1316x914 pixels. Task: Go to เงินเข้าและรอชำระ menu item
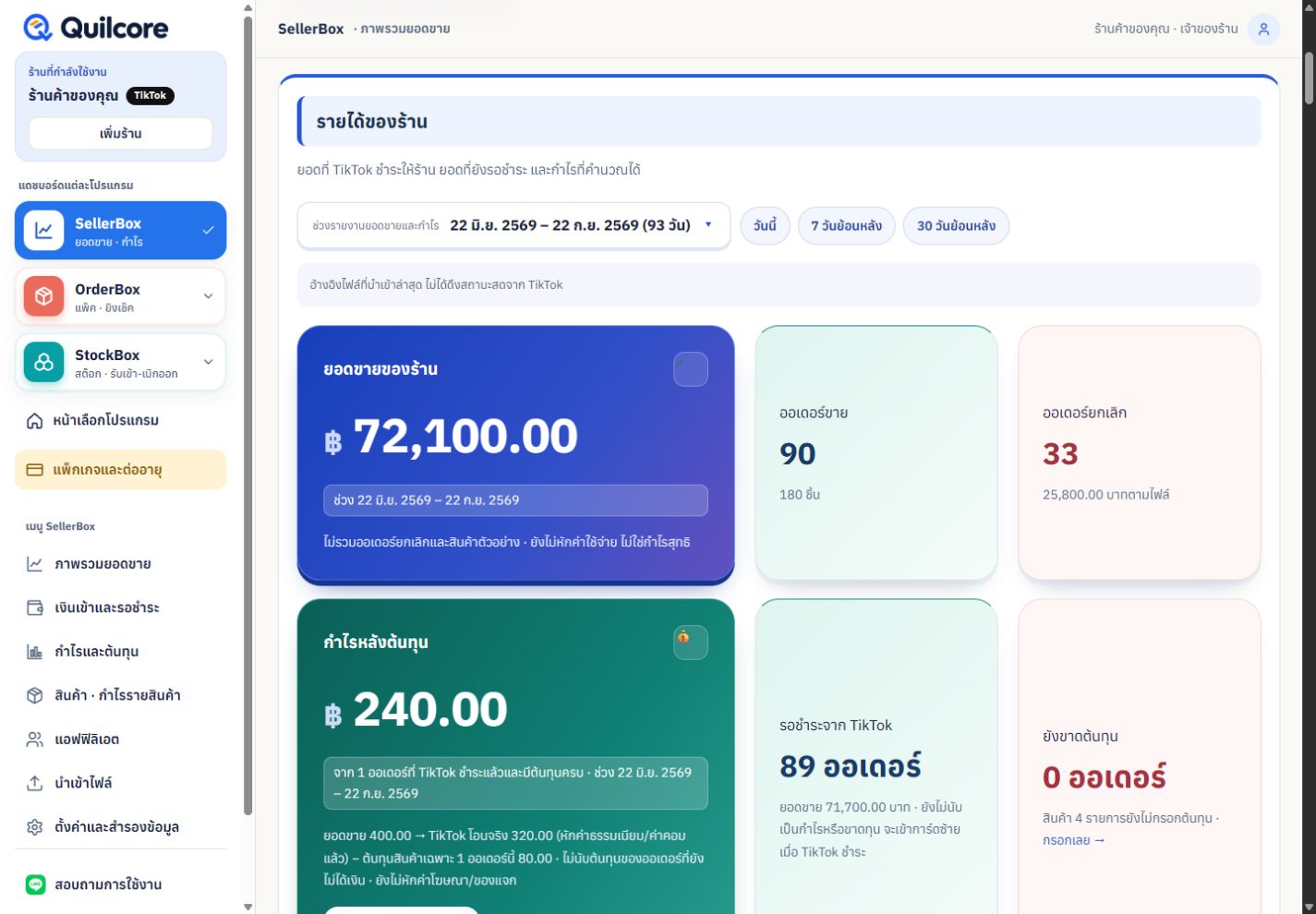tap(120, 607)
